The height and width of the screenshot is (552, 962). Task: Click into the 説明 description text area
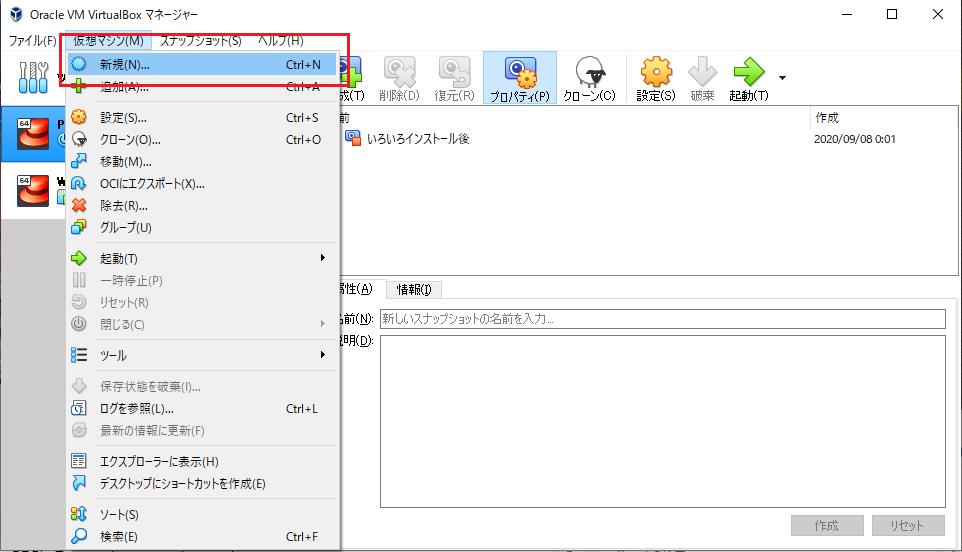click(663, 421)
